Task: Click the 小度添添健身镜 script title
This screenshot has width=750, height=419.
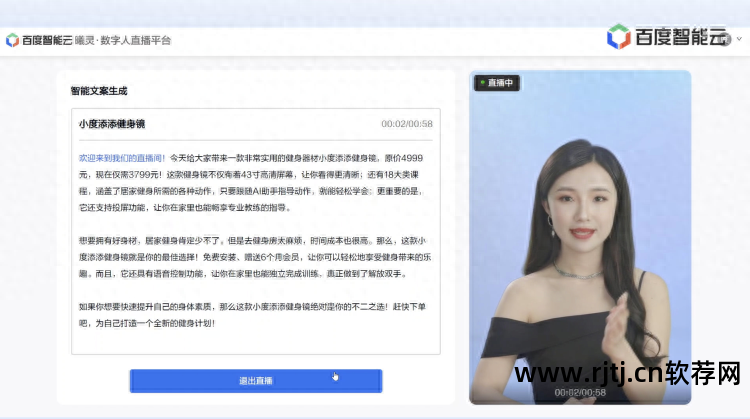Action: pos(112,124)
